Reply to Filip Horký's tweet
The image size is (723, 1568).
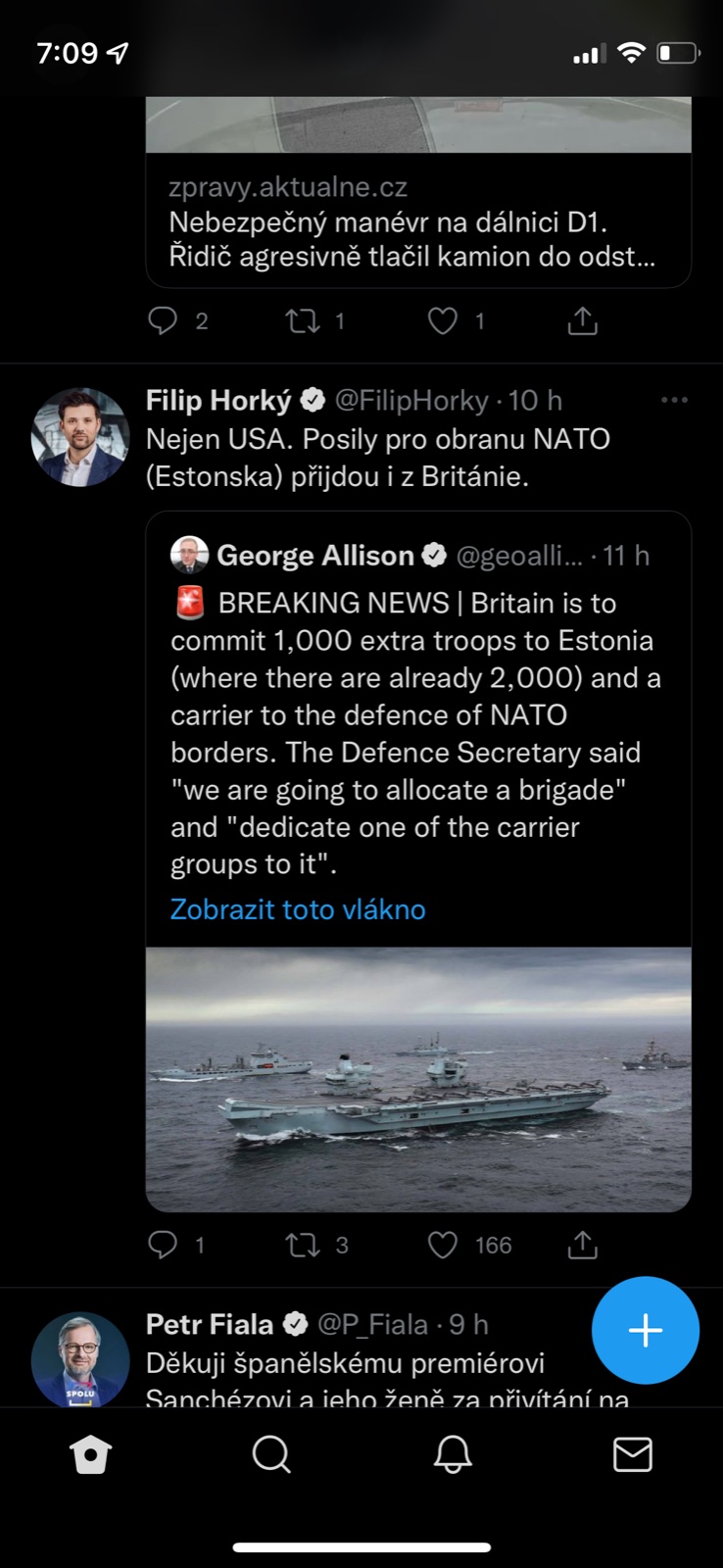click(x=163, y=1245)
